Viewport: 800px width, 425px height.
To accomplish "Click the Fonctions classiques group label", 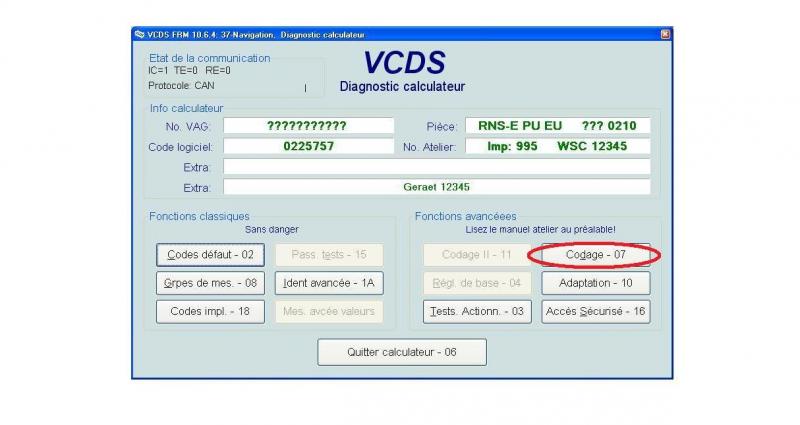I will coord(199,216).
